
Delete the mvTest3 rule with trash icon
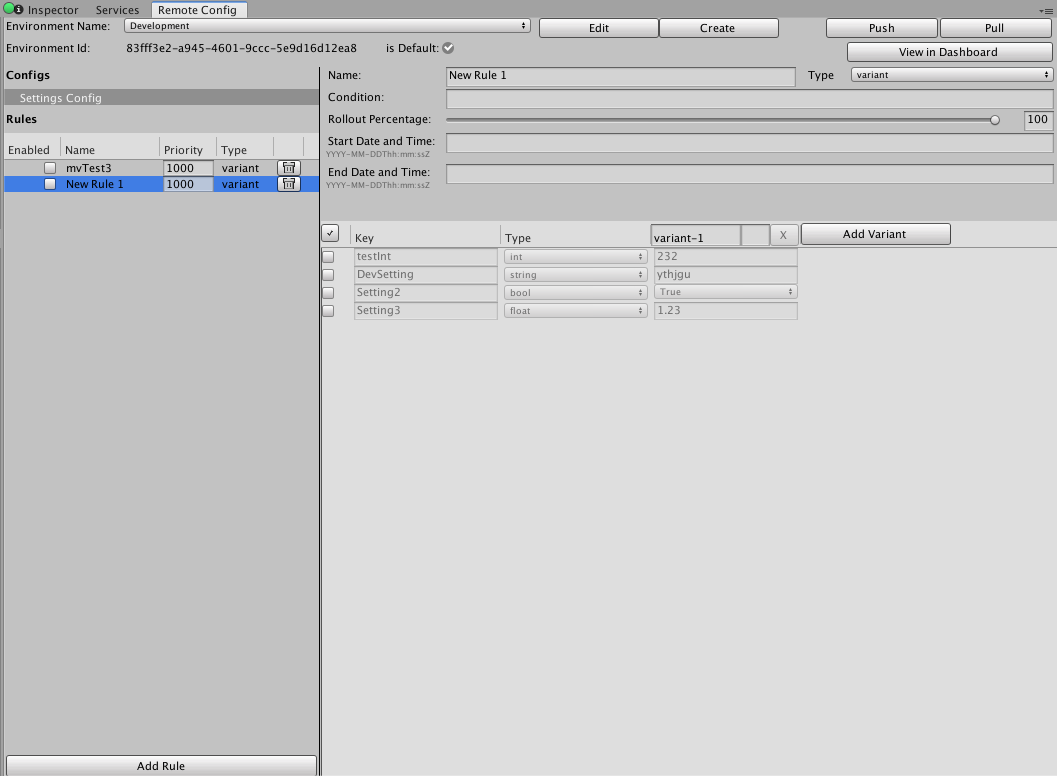click(288, 168)
